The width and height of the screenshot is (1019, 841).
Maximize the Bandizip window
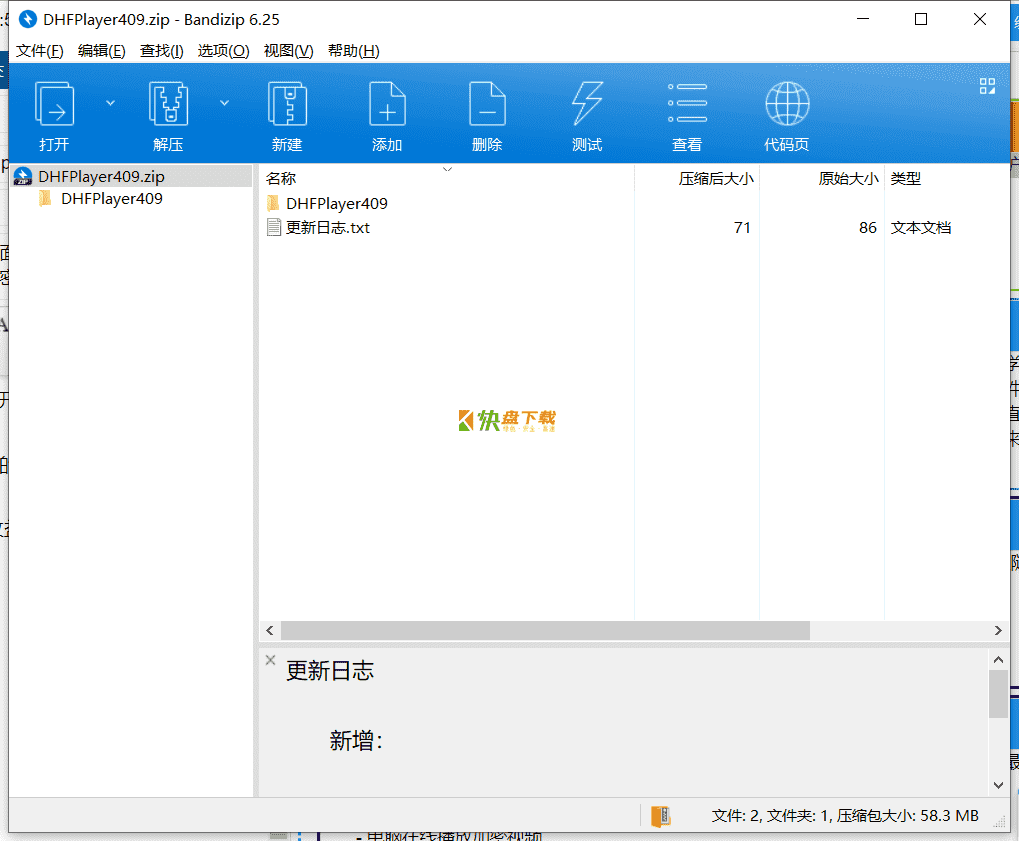point(921,19)
